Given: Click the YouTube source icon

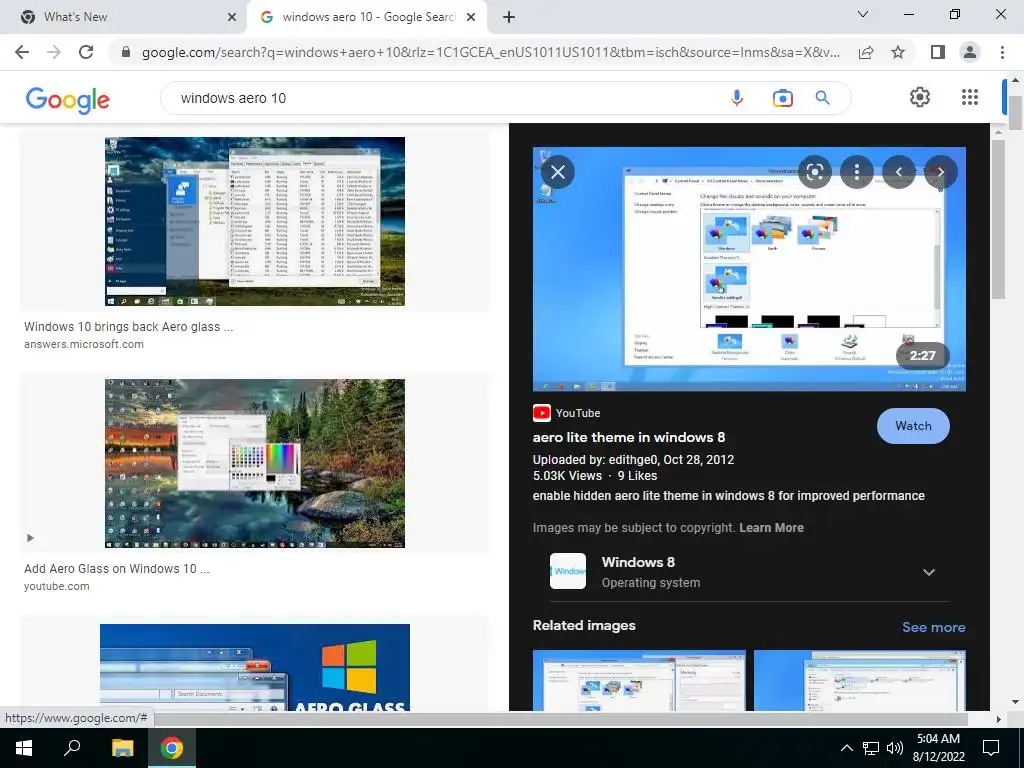Looking at the screenshot, I should [x=541, y=413].
